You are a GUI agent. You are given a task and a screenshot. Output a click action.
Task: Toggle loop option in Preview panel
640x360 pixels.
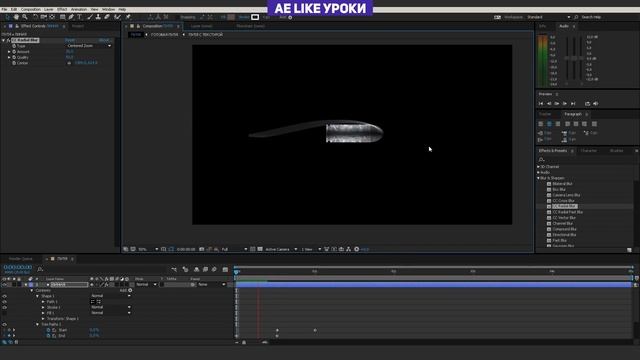pos(587,104)
